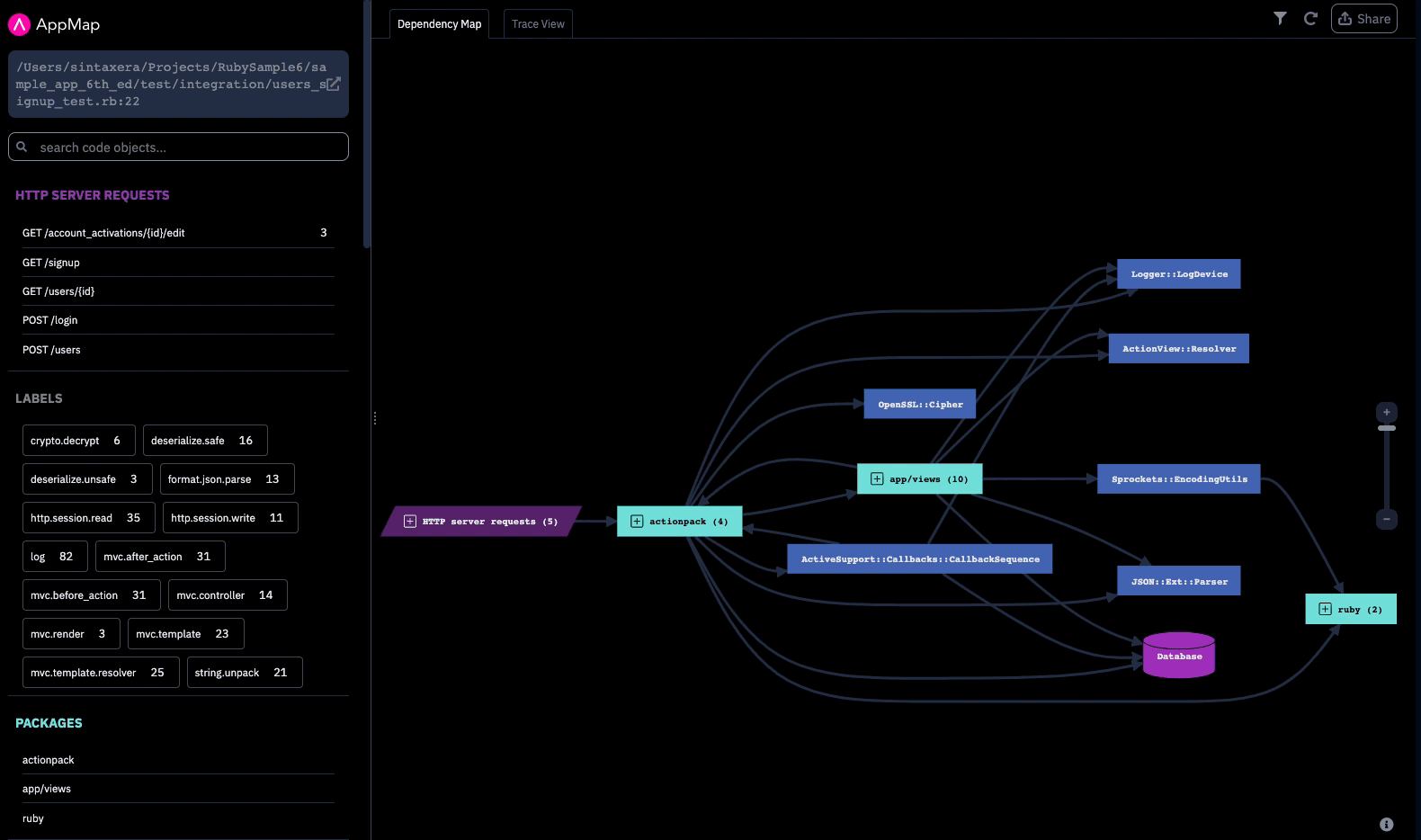The image size is (1421, 840).
Task: Select the ActiveSupport::Callbacks::CallbackSequence node
Action: coord(920,559)
